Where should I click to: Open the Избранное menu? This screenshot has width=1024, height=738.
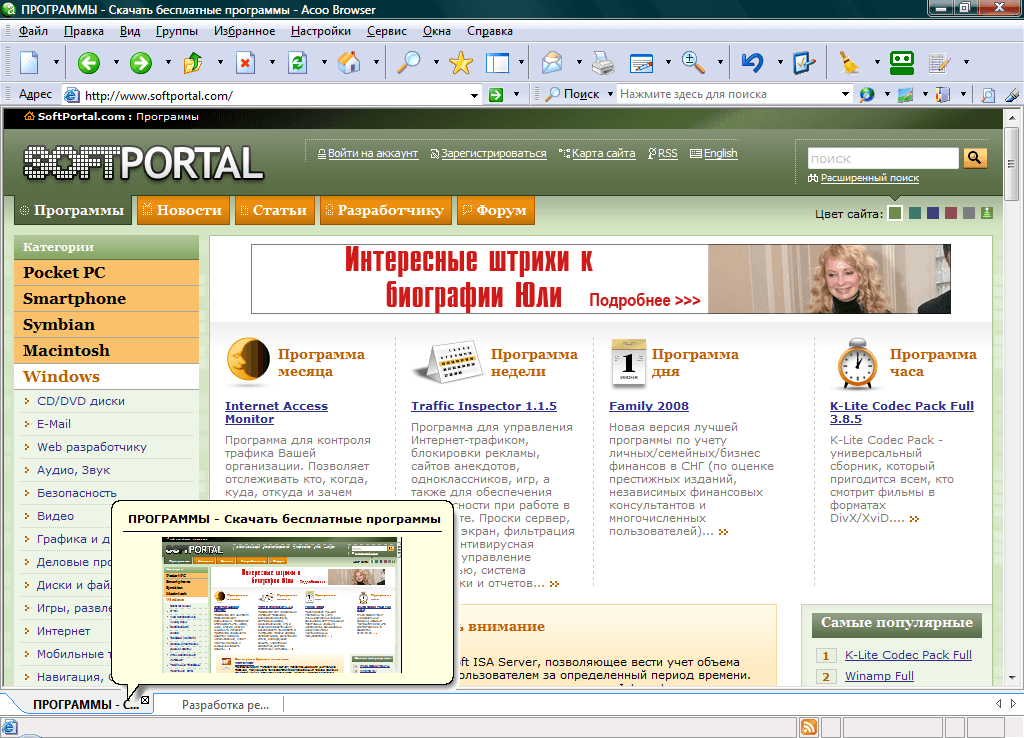point(244,31)
